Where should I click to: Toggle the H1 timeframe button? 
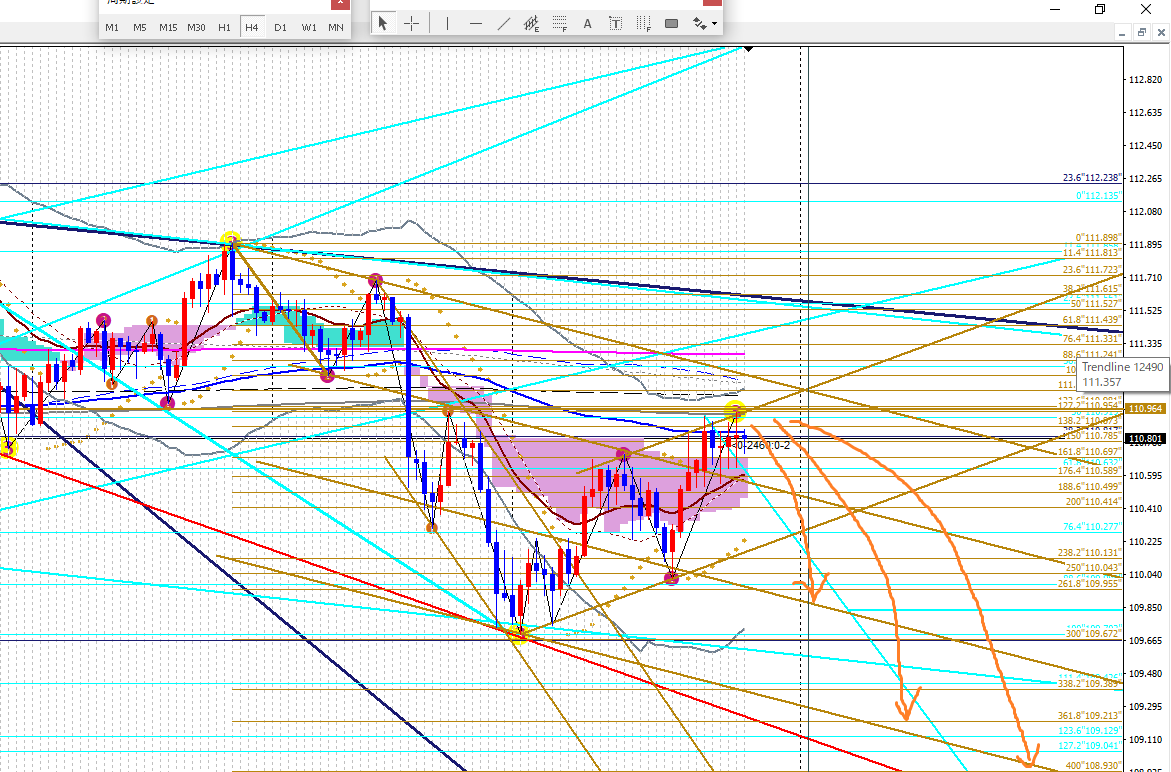(x=224, y=27)
